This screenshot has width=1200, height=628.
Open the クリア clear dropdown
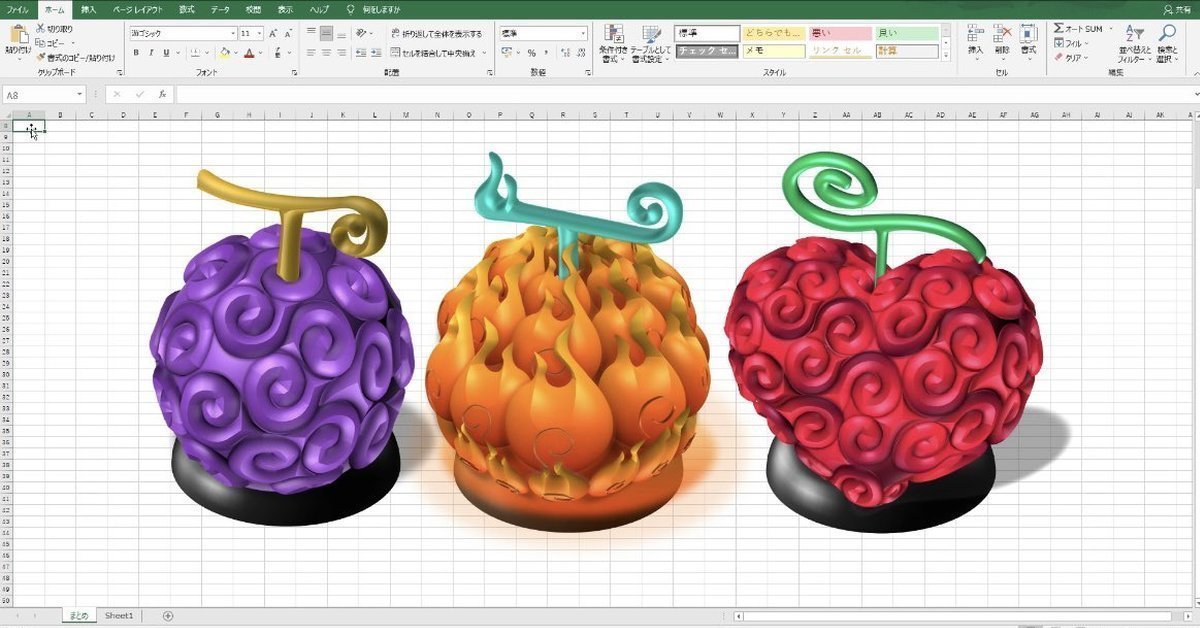click(1071, 57)
